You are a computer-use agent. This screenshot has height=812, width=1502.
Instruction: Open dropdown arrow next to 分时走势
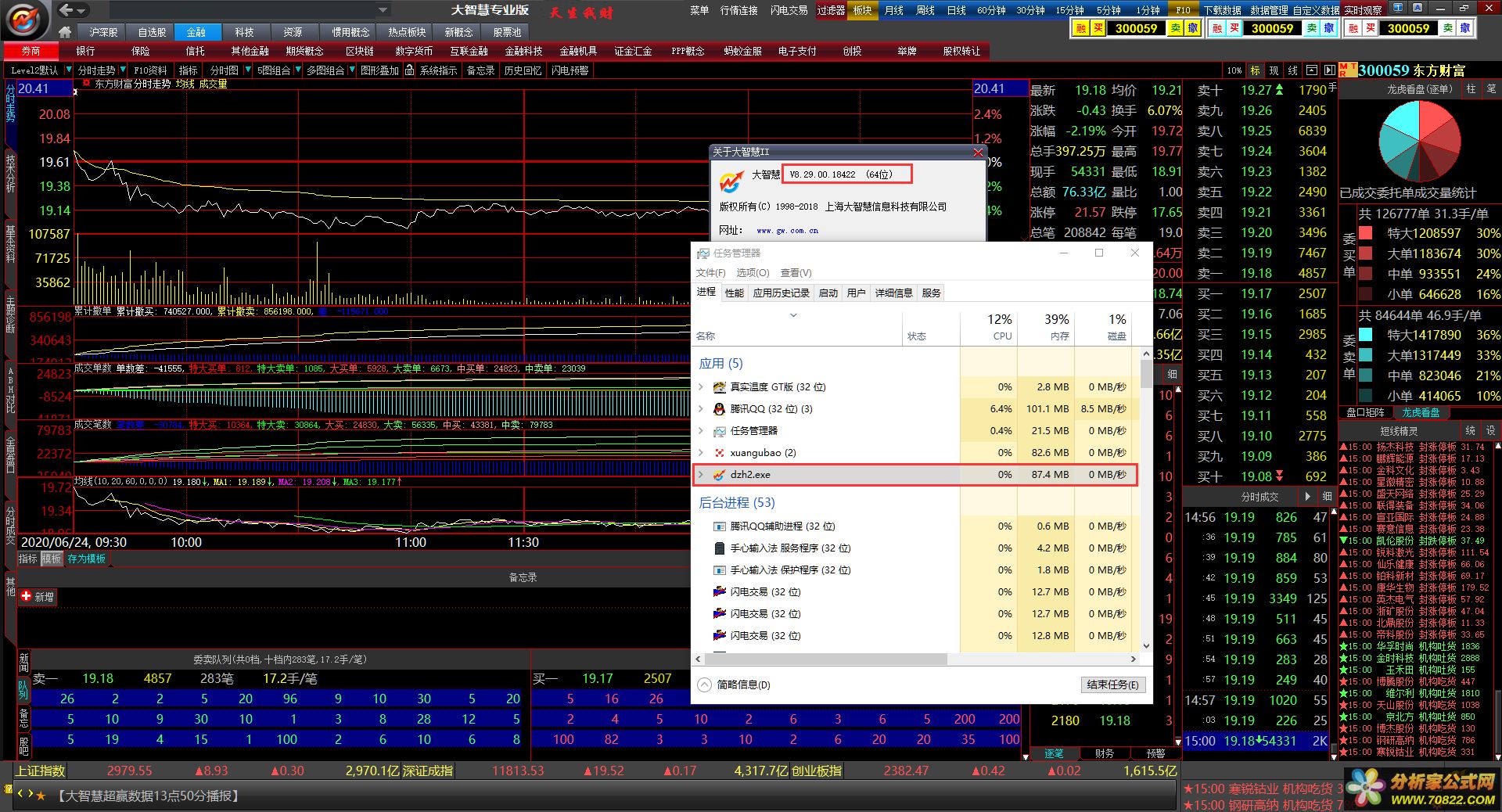(123, 70)
